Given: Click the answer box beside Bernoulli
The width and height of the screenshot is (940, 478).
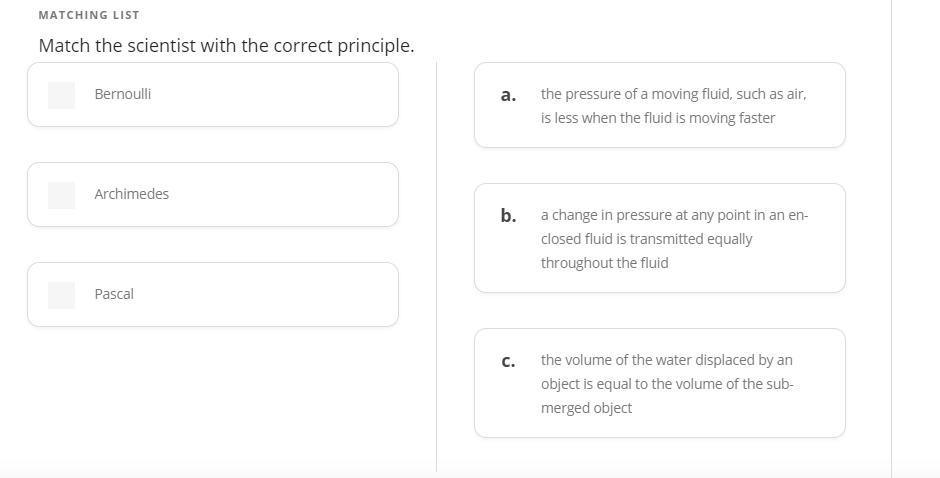Looking at the screenshot, I should click(x=62, y=95).
